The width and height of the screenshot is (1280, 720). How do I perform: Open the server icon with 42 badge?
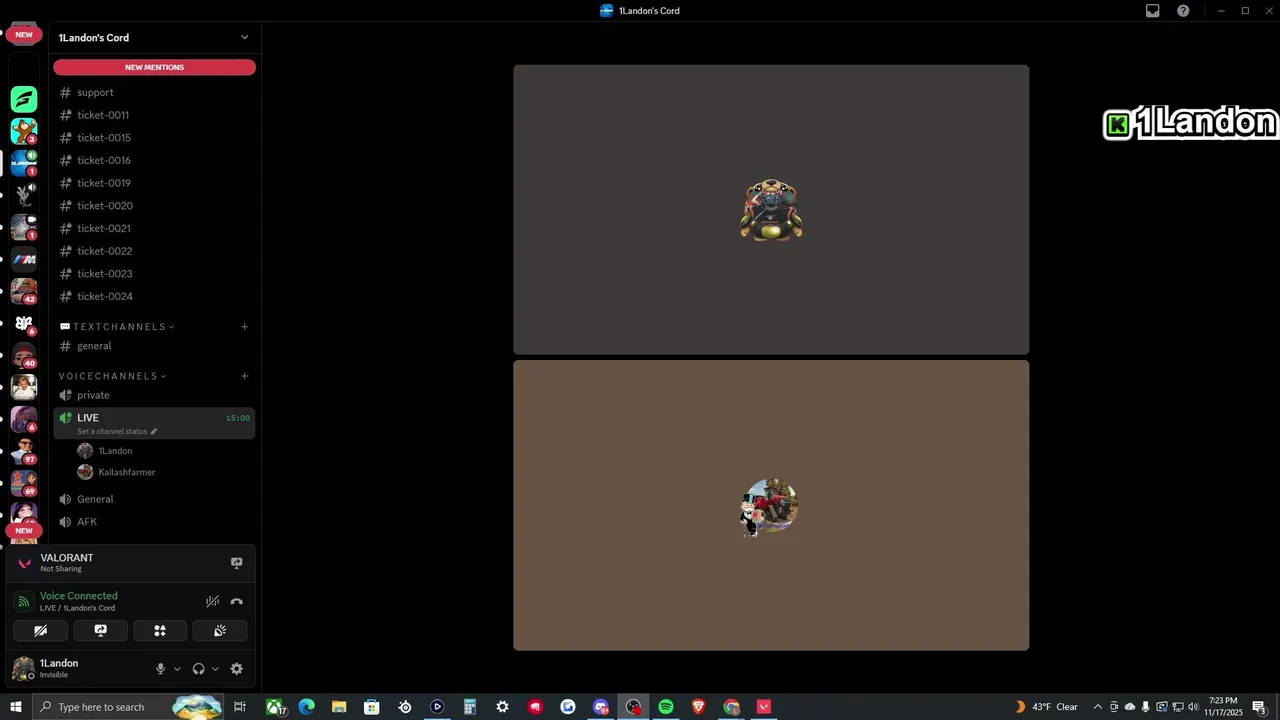pyautogui.click(x=24, y=291)
